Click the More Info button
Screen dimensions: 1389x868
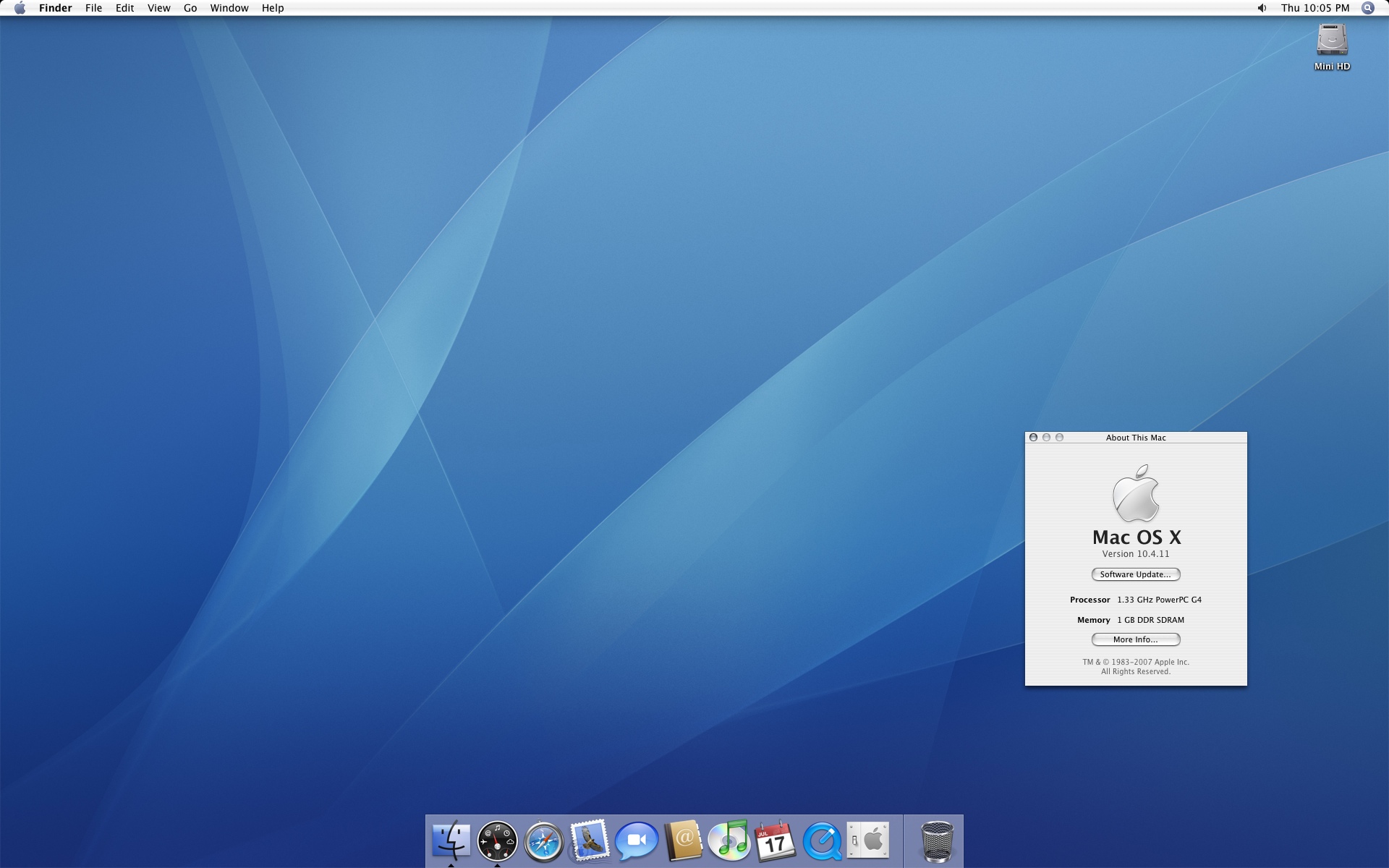pos(1135,639)
